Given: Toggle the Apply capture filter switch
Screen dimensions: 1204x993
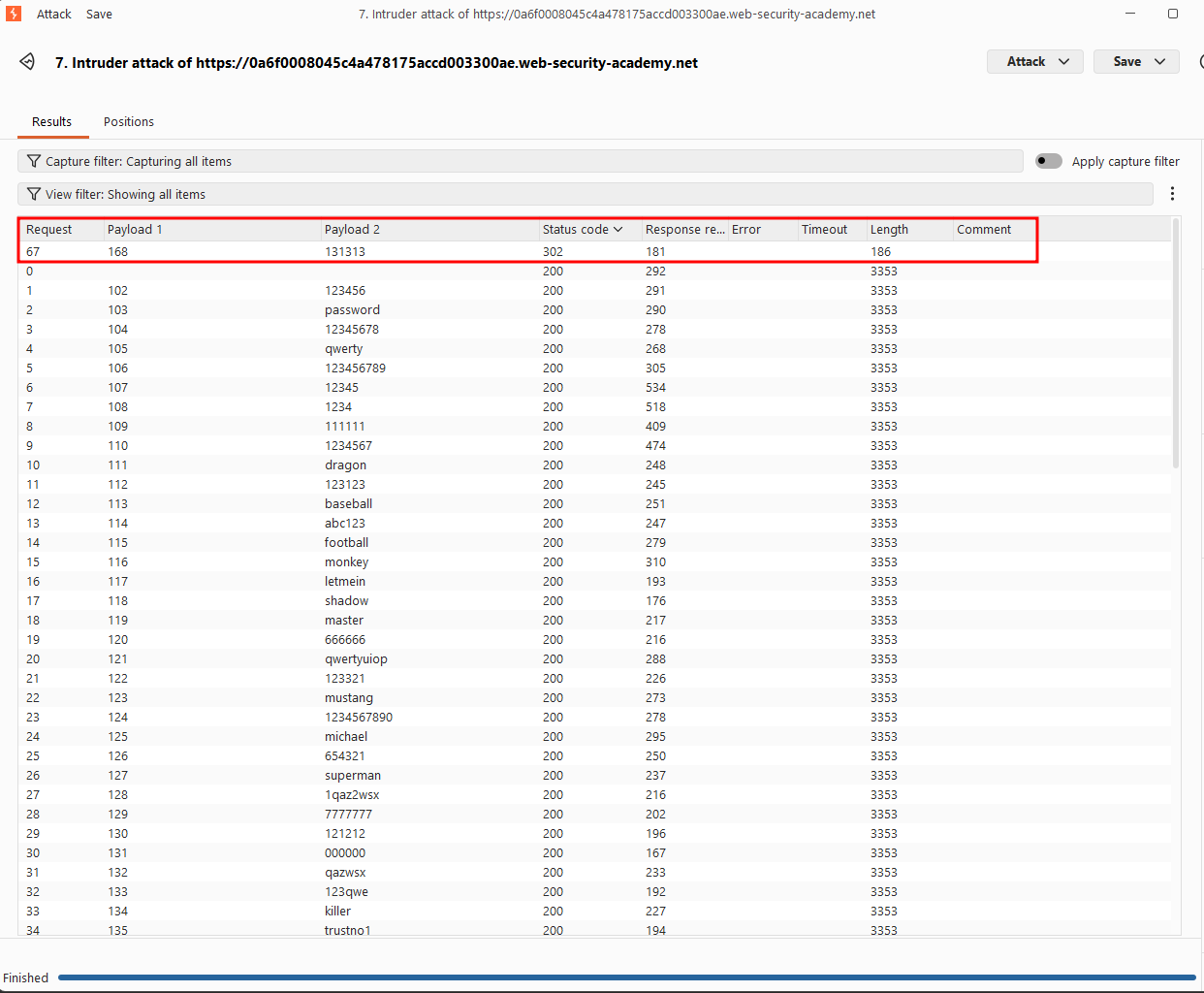Looking at the screenshot, I should pyautogui.click(x=1049, y=161).
